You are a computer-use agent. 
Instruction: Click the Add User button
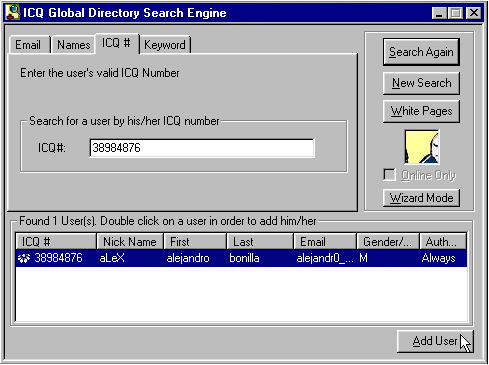click(435, 341)
